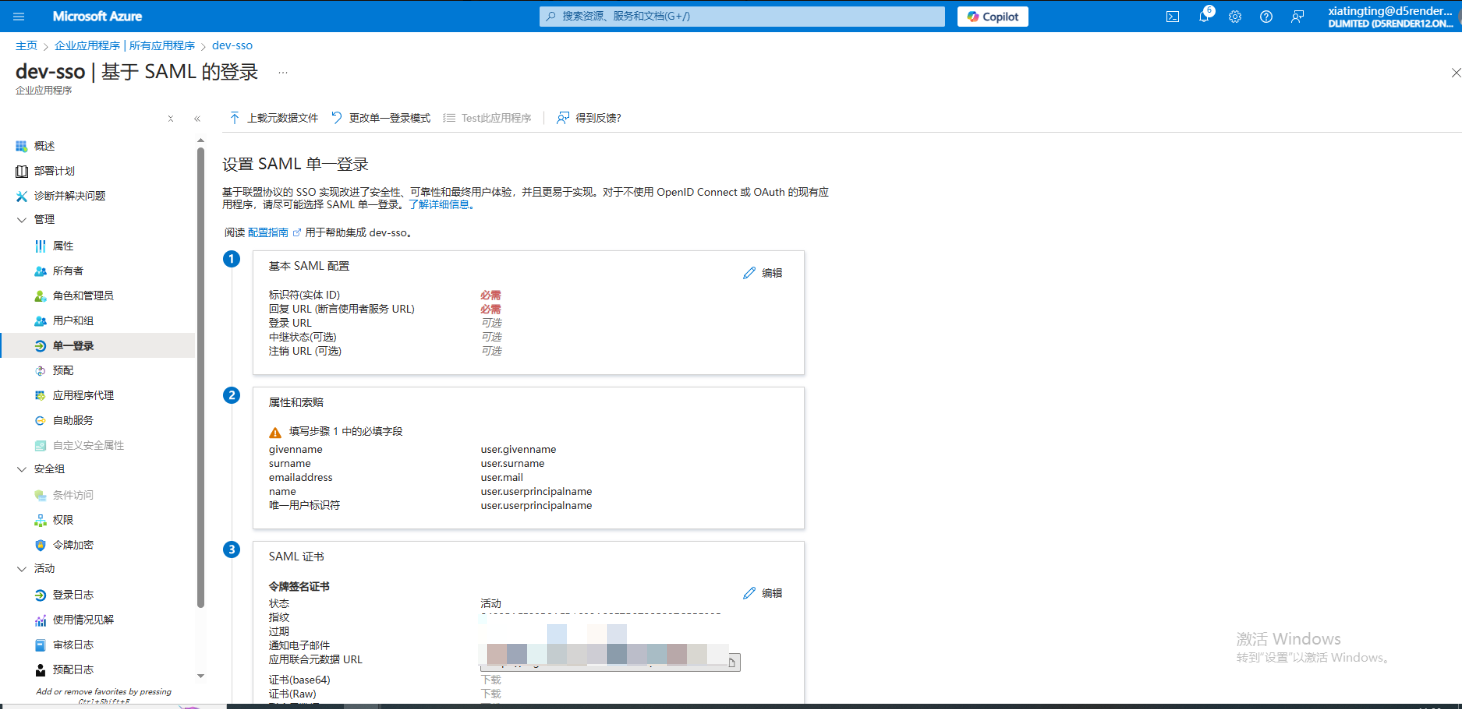This screenshot has height=709, width=1462.
Task: Go to 企业应用程序 | 所有应用程序 breadcrumb
Action: pyautogui.click(x=125, y=46)
